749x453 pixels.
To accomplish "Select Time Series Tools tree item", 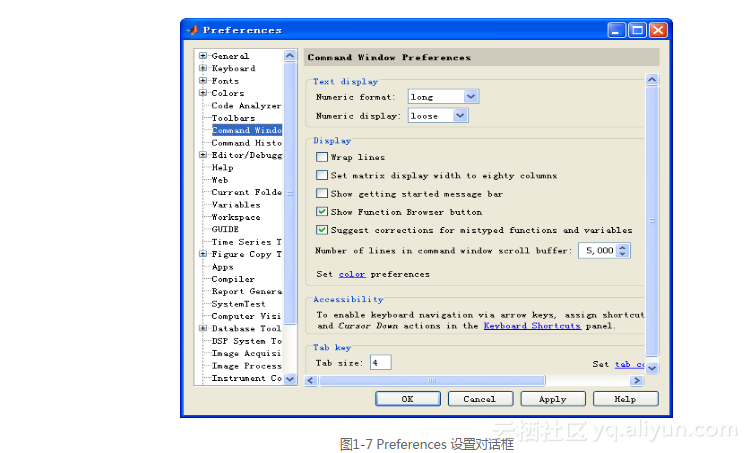I will (246, 242).
